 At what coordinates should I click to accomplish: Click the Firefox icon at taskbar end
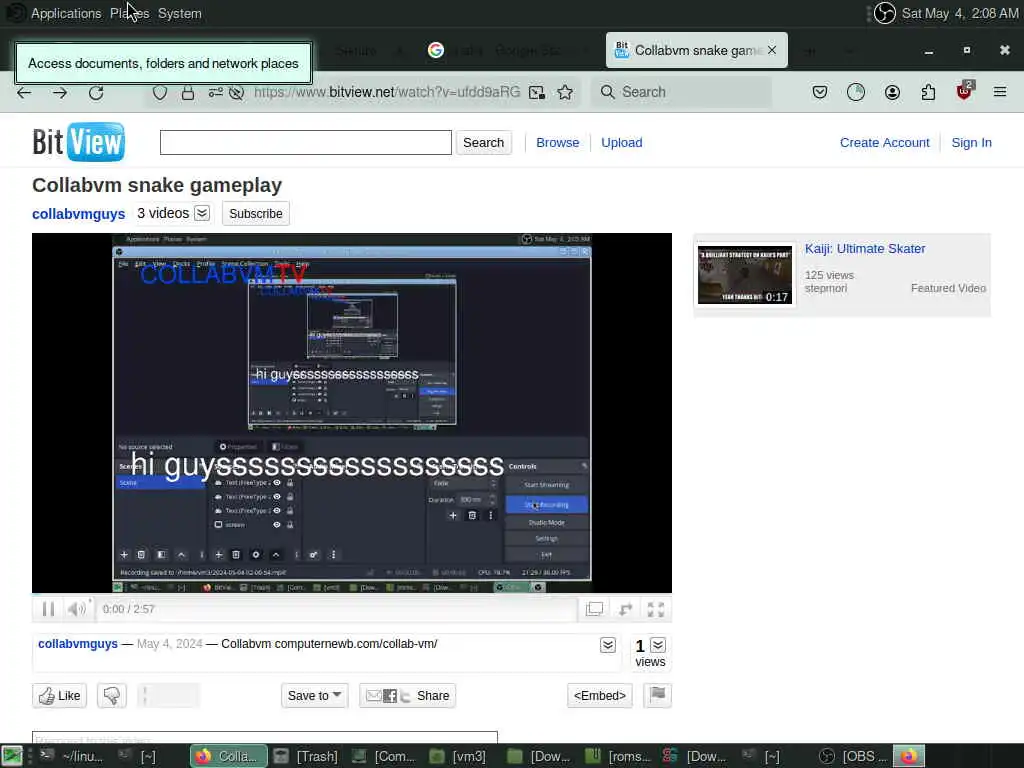pyautogui.click(x=909, y=756)
